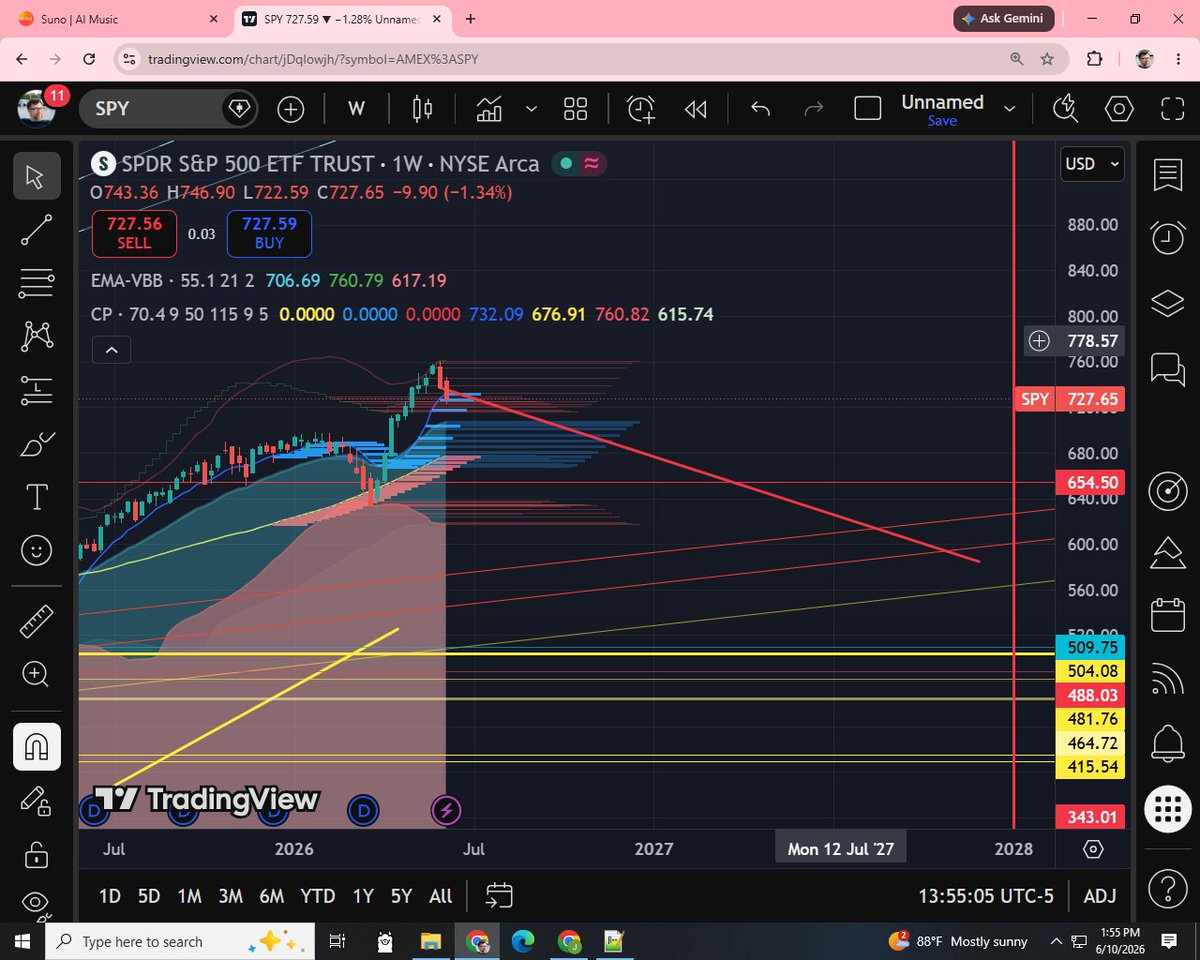Toggle lock all drawings
Viewport: 1200px width, 960px height.
tap(36, 855)
